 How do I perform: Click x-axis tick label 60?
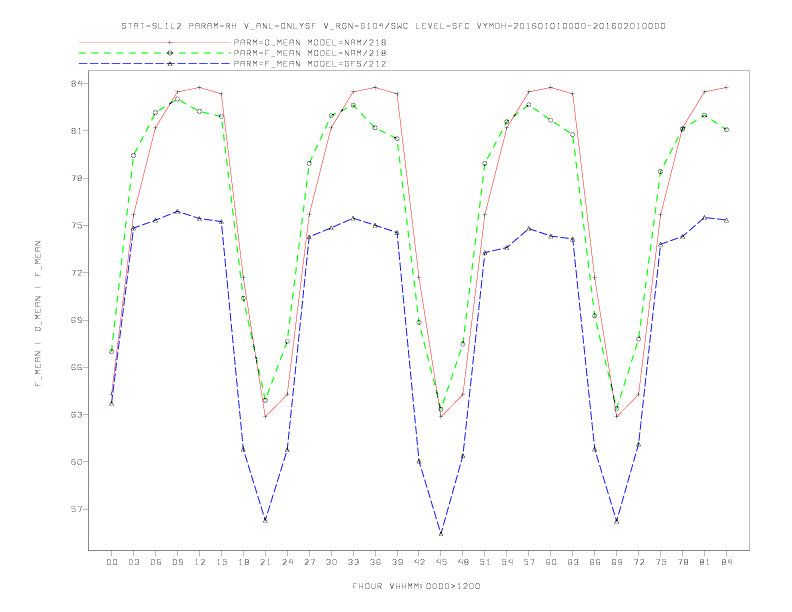click(551, 562)
